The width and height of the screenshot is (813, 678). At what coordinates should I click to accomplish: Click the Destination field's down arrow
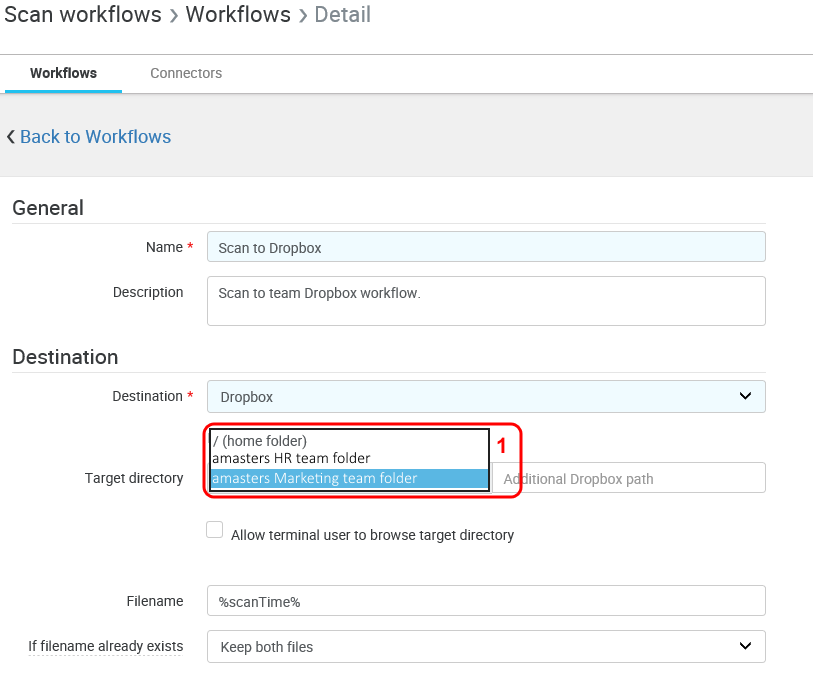pyautogui.click(x=744, y=397)
